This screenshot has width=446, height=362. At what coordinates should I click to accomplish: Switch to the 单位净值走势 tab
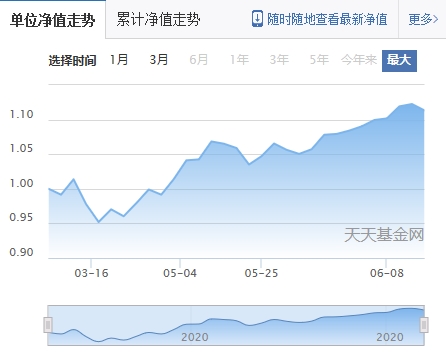click(53, 19)
